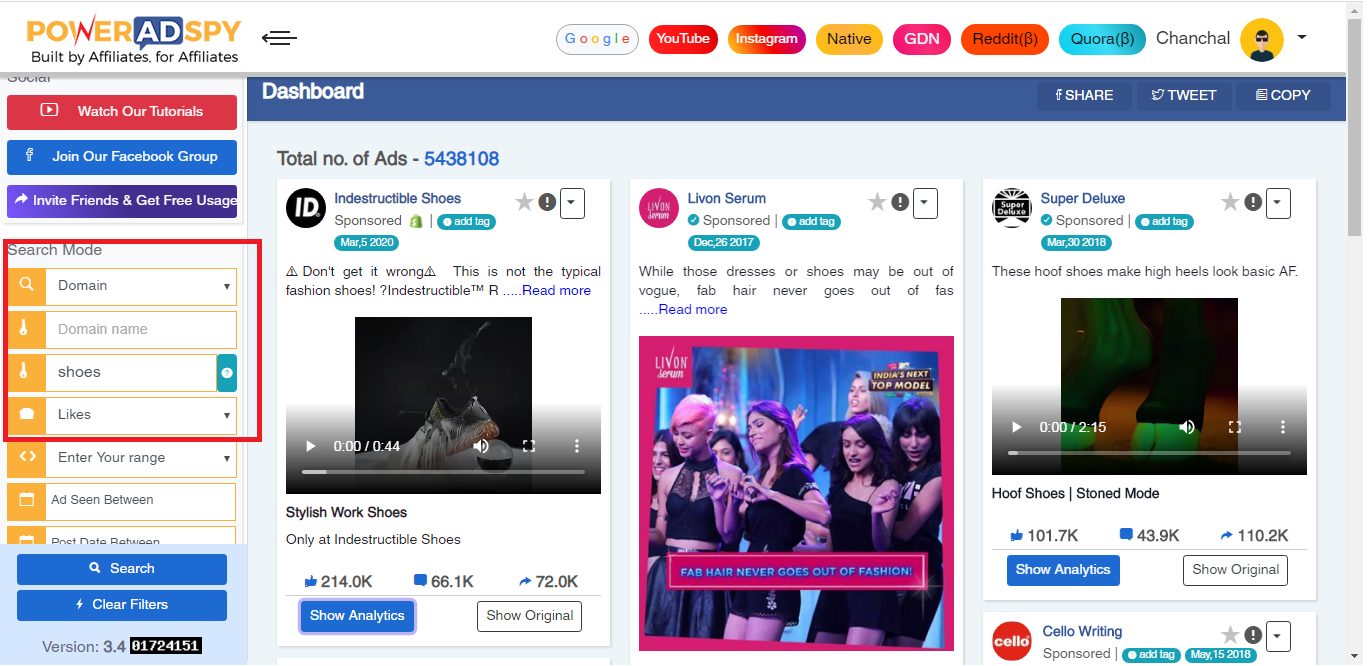The image size is (1368, 666).
Task: Click the Clear Filters button
Action: point(122,605)
